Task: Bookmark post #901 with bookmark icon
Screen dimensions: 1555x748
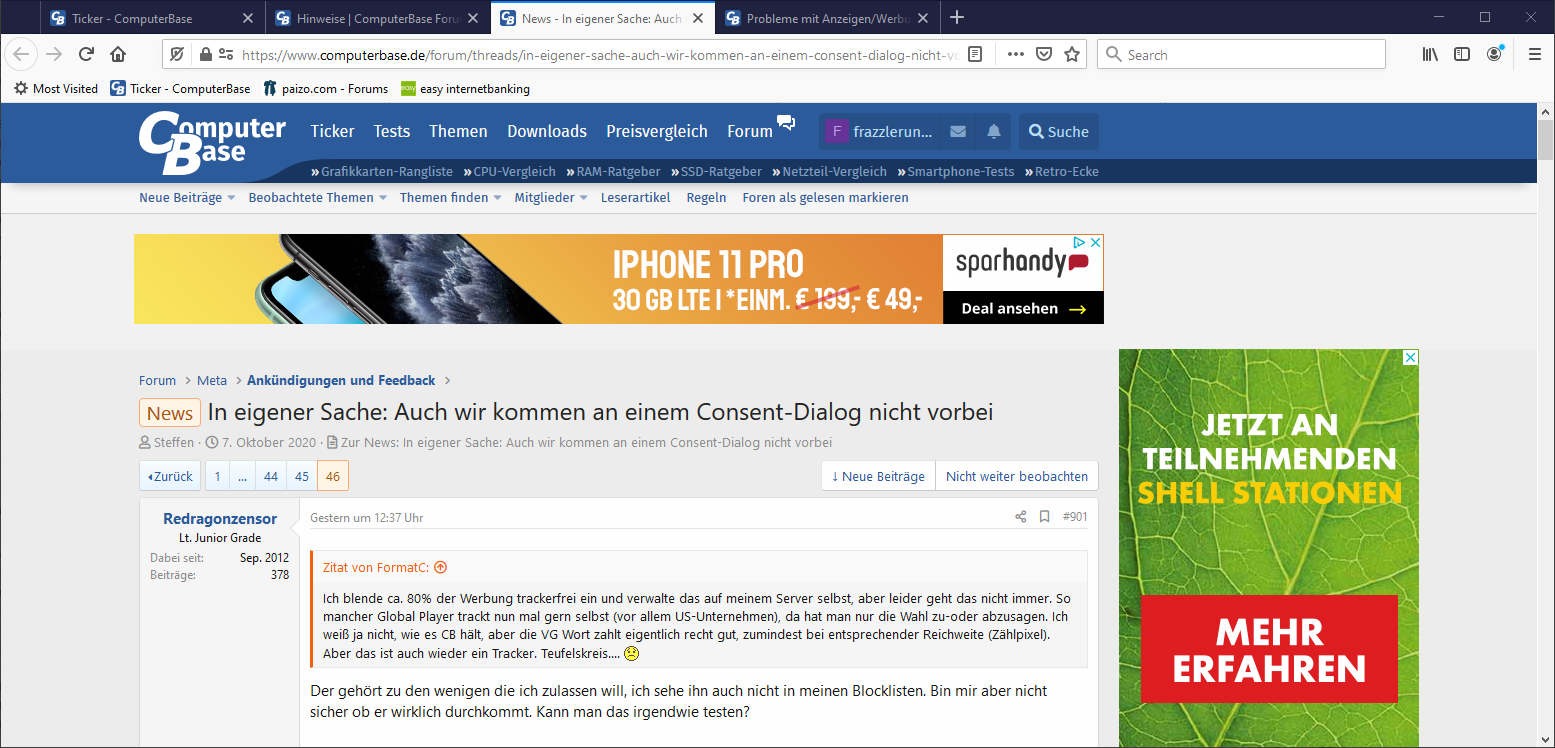Action: (1045, 517)
